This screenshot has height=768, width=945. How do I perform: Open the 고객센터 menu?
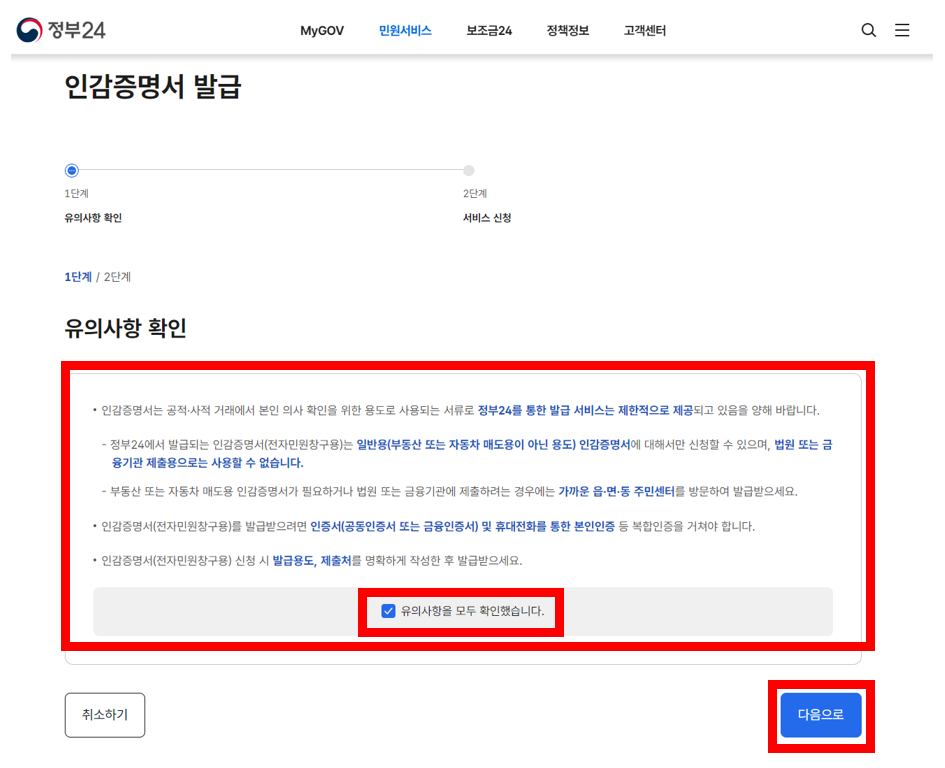(644, 31)
